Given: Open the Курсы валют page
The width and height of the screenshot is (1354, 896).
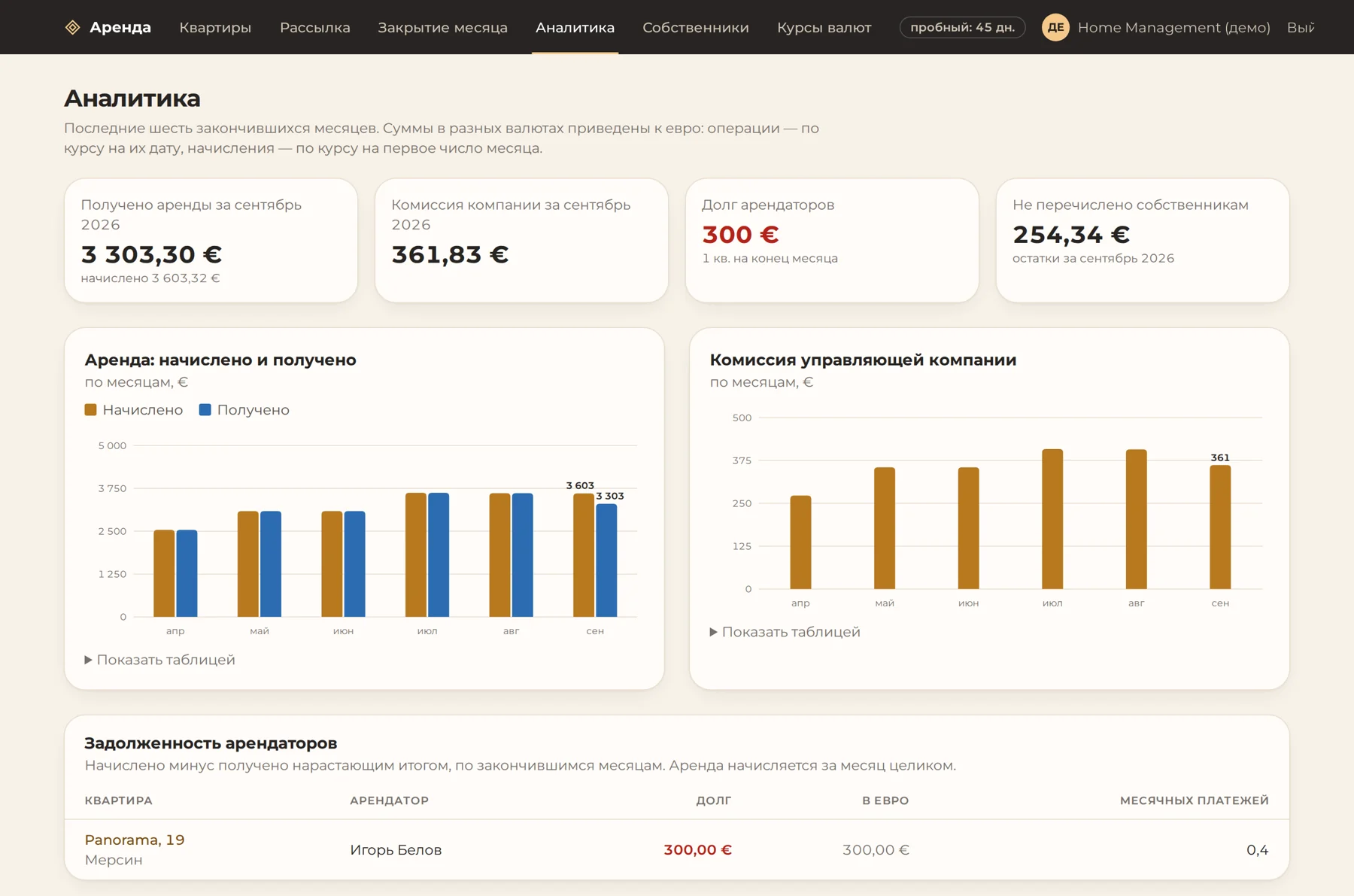Looking at the screenshot, I should 824,28.
